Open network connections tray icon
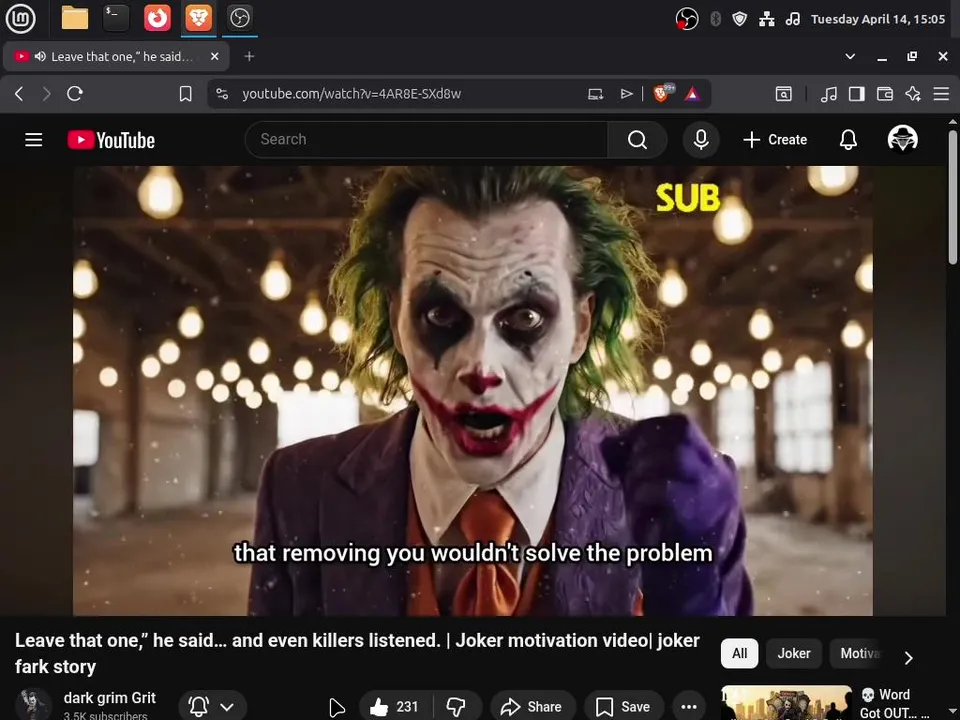 point(767,19)
